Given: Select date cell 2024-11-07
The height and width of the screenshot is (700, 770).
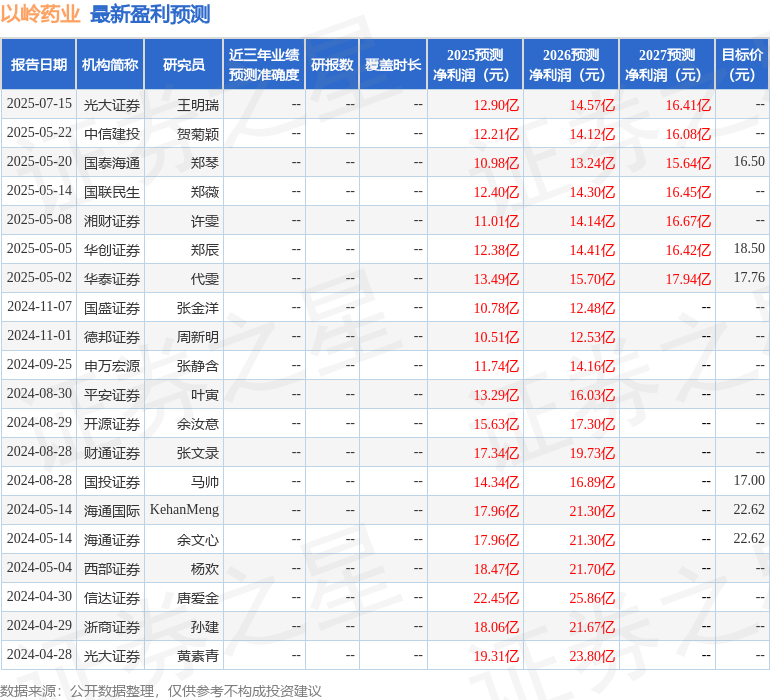Looking at the screenshot, I should 39,307.
